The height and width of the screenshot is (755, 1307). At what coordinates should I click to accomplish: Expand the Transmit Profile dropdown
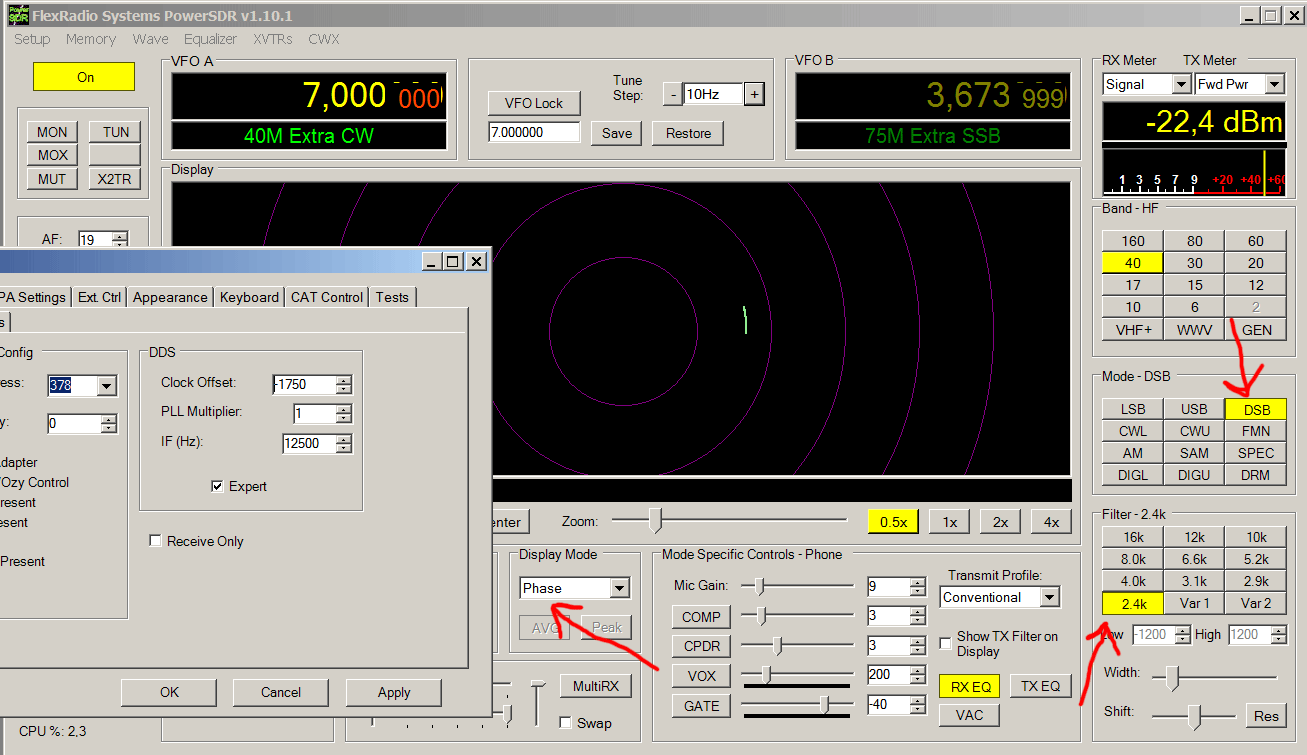click(1049, 597)
